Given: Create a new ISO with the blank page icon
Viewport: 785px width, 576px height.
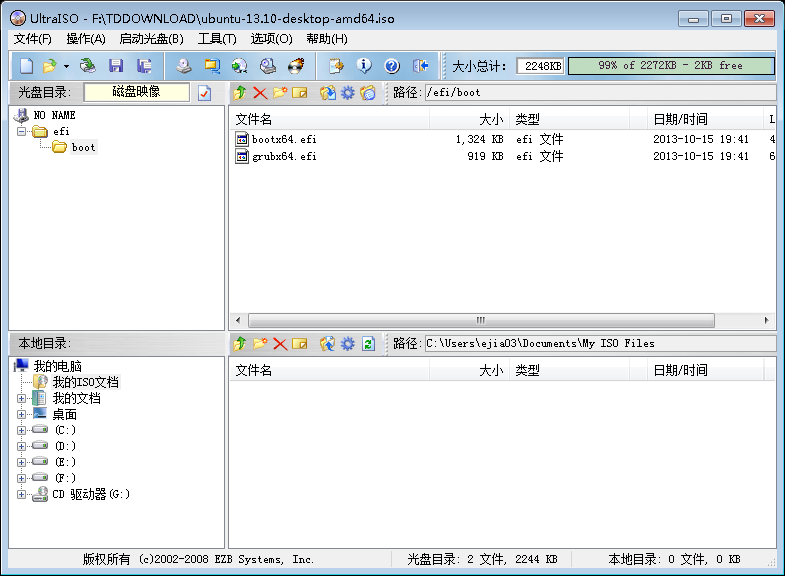Looking at the screenshot, I should point(27,66).
